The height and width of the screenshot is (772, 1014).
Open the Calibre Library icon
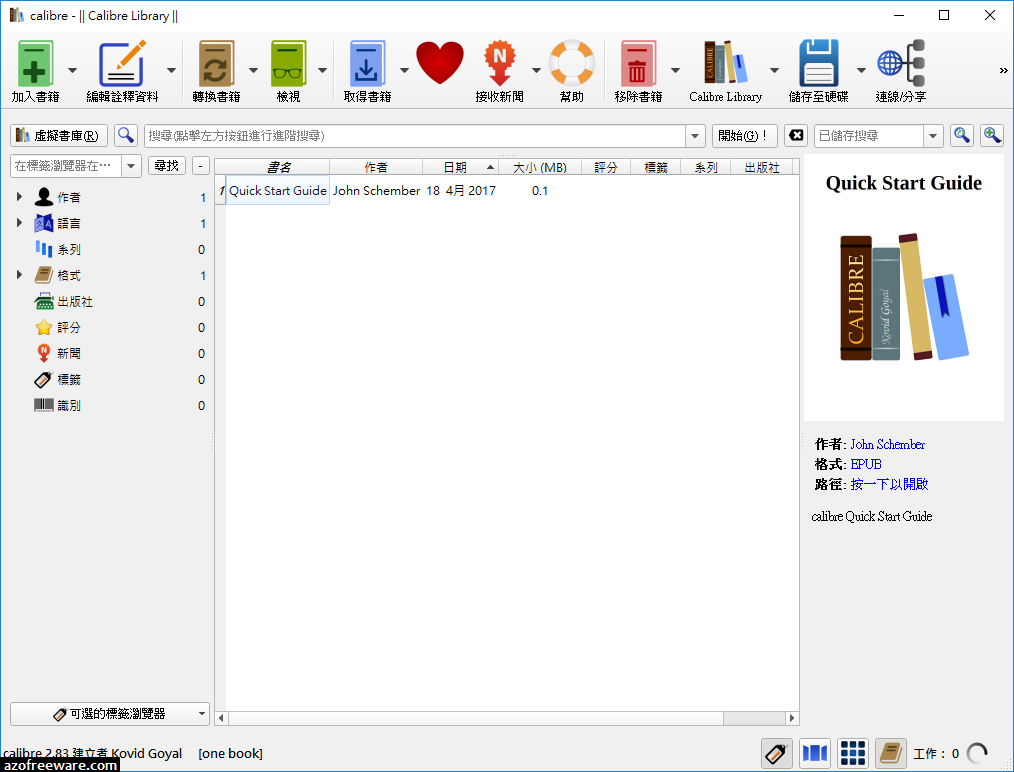(725, 62)
